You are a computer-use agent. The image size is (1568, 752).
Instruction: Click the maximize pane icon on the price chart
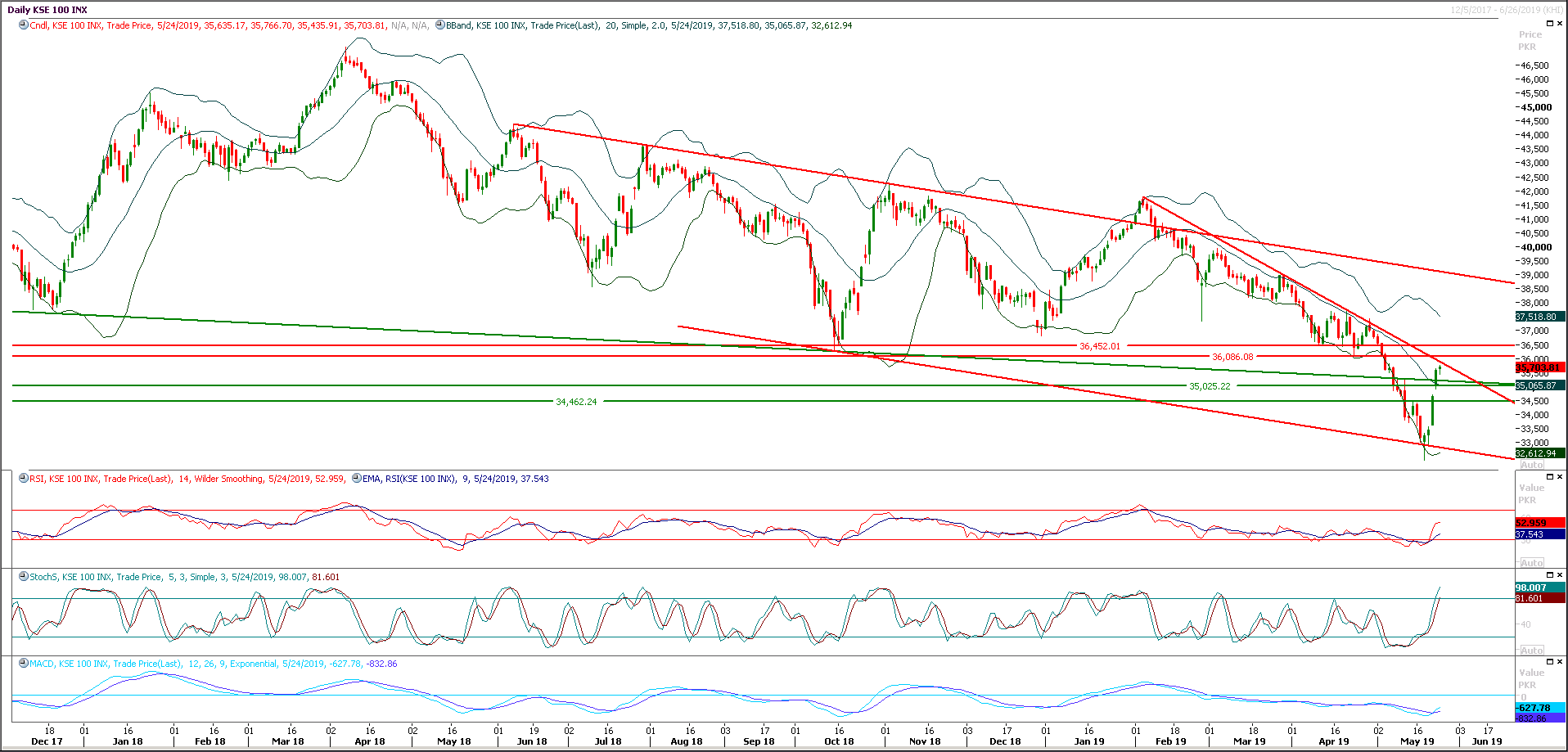pos(1549,23)
